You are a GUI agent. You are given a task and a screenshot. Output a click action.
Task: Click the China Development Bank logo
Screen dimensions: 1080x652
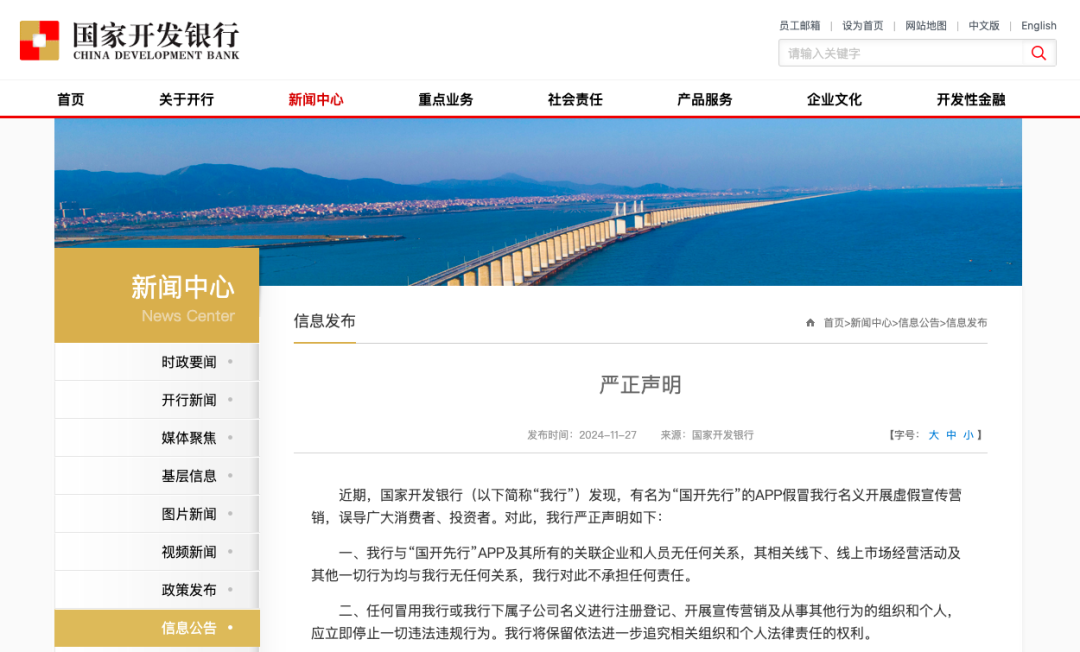tap(130, 40)
